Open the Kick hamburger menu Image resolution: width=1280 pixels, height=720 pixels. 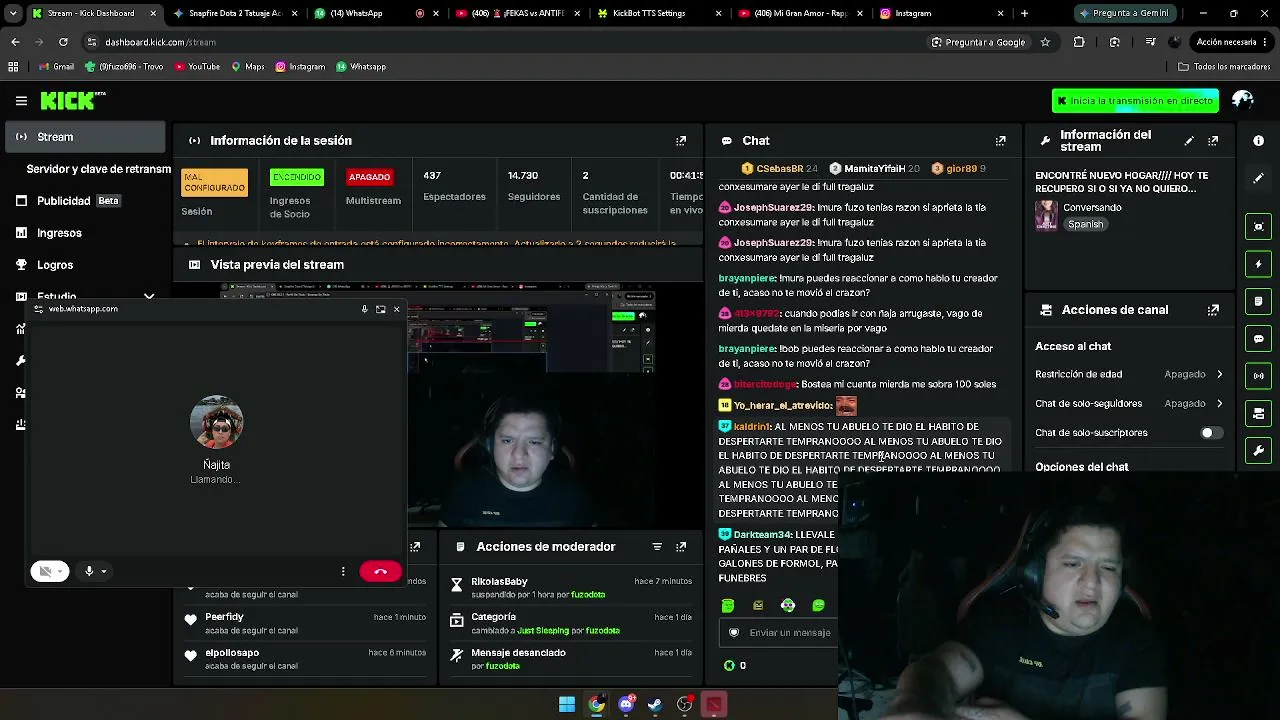tap(21, 101)
